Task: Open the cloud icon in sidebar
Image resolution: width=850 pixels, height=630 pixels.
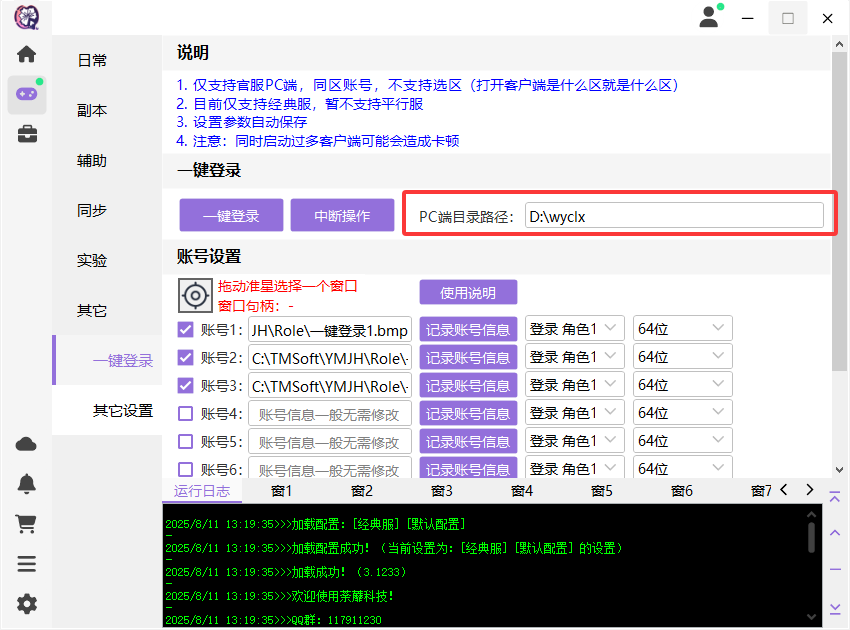Action: tap(27, 444)
